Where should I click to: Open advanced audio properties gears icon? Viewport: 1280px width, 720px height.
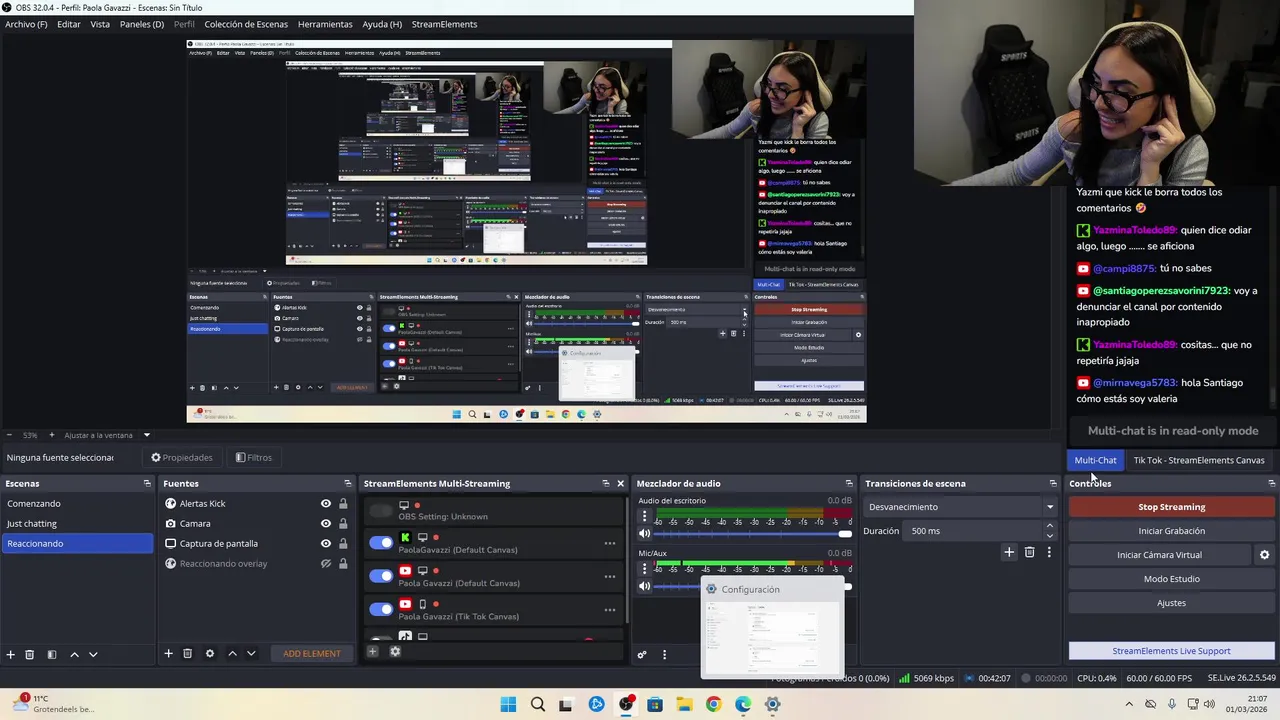click(642, 655)
